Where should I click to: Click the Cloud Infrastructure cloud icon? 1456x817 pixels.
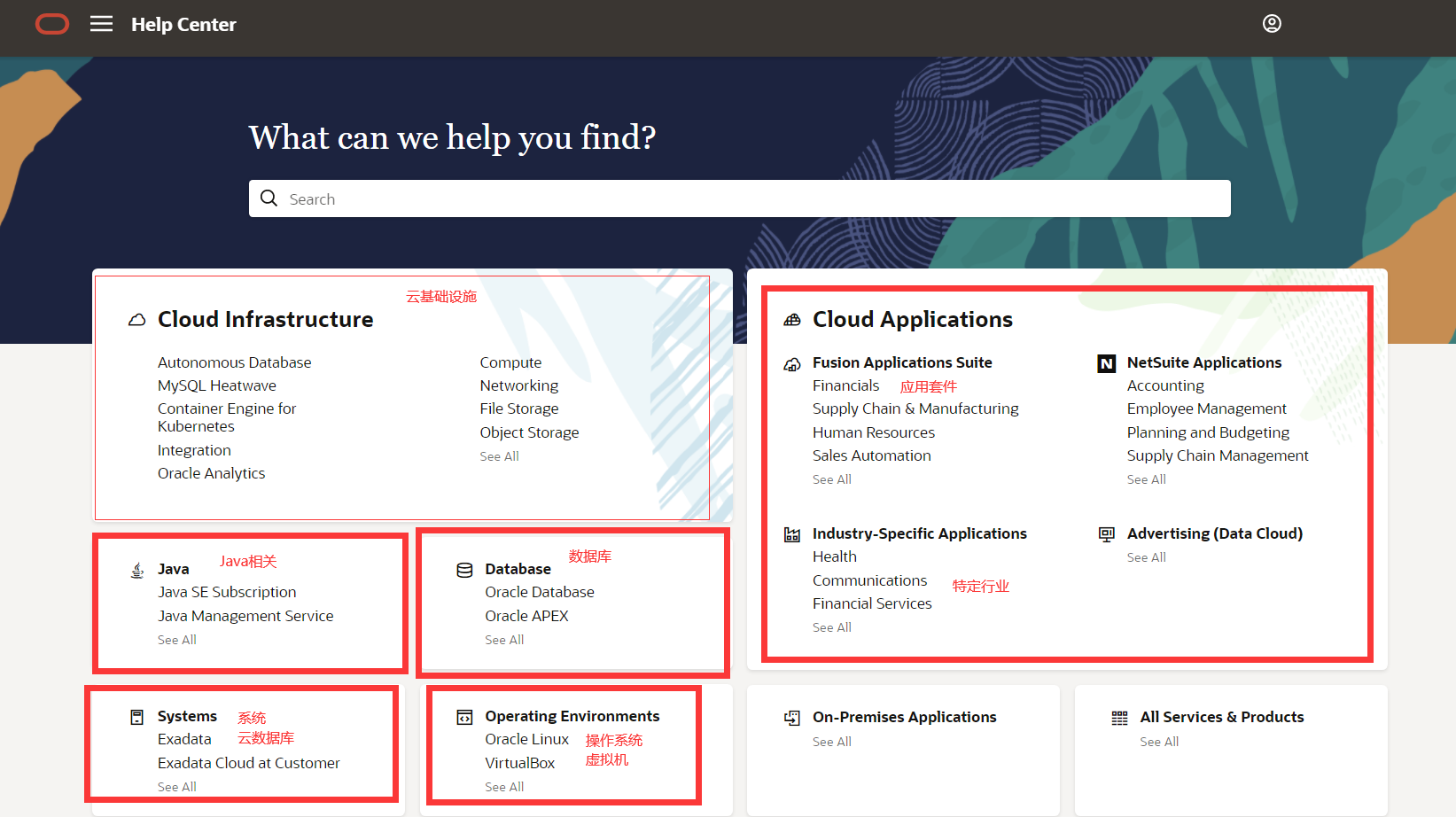136,320
